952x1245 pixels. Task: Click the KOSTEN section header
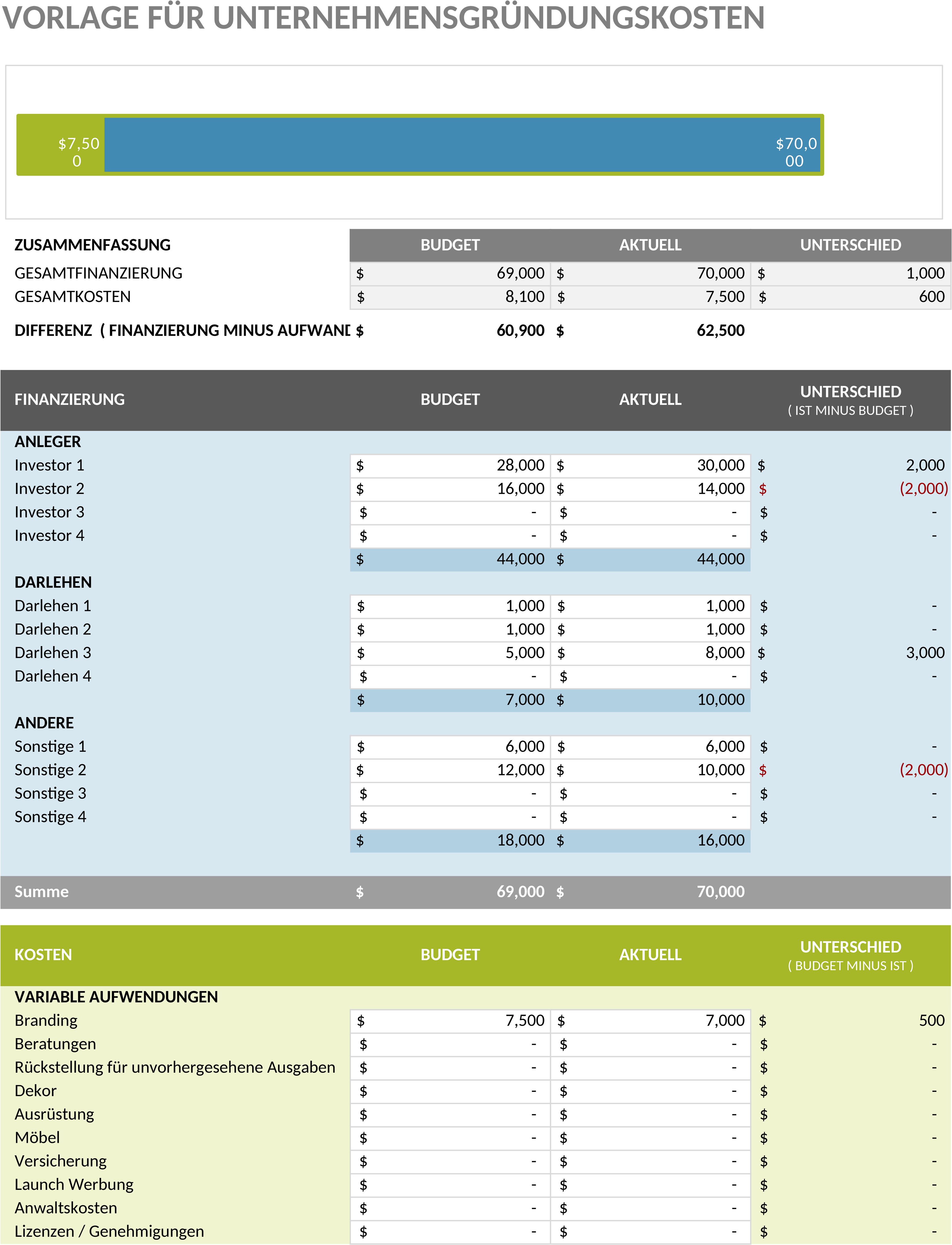coord(43,955)
